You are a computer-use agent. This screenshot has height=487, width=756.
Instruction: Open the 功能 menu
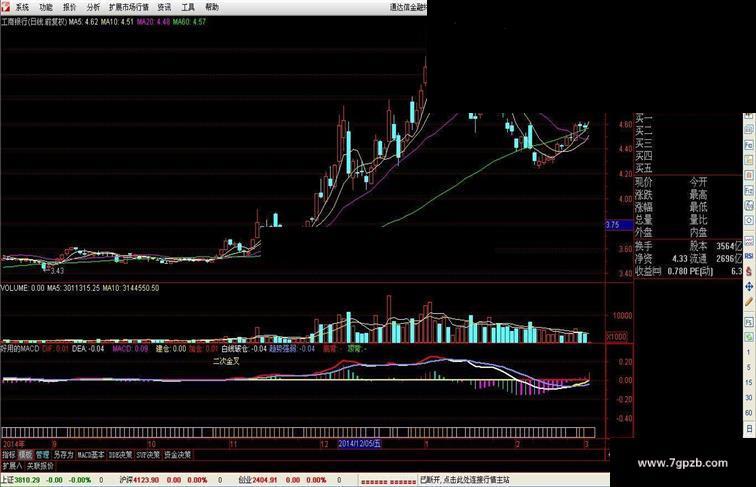[x=46, y=7]
